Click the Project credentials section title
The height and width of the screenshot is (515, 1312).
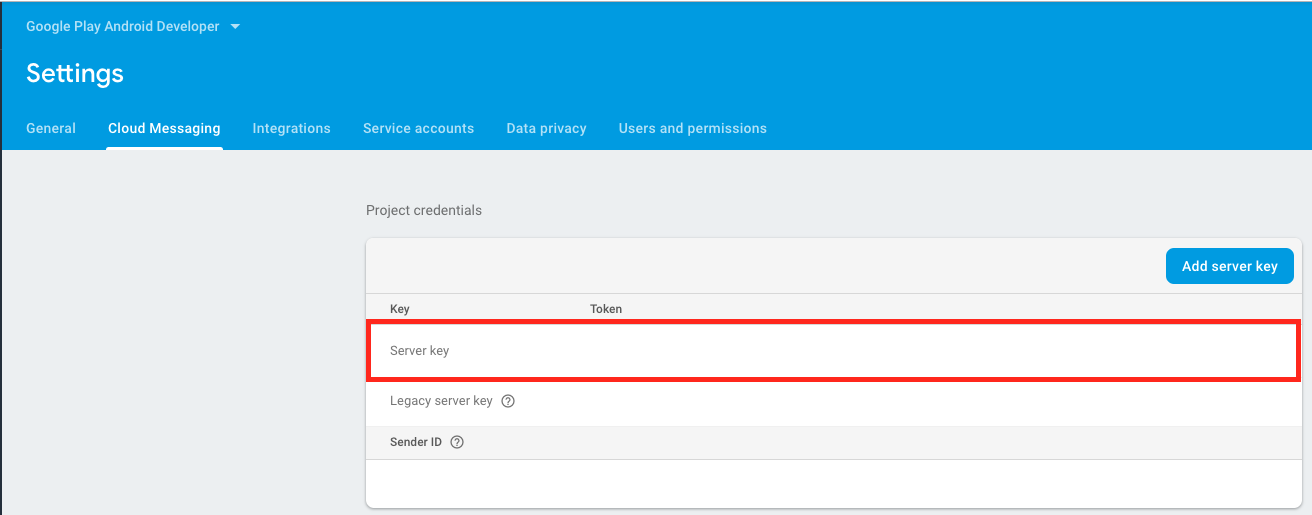coord(423,210)
